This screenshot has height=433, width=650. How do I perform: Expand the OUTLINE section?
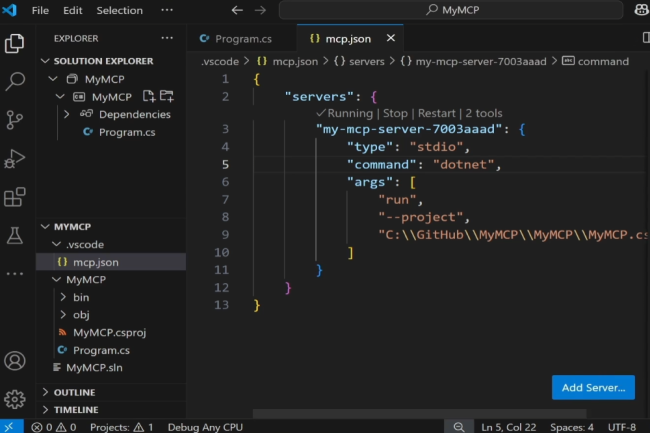tap(45, 392)
